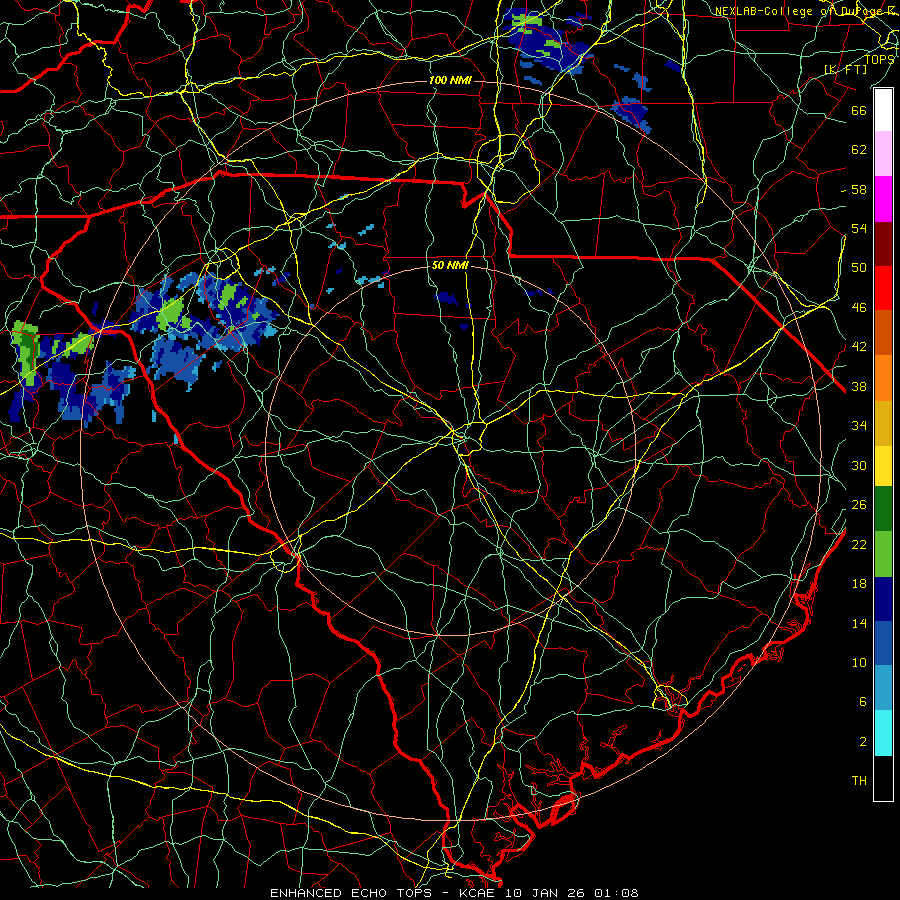Click the "14" legend value
The width and height of the screenshot is (900, 900).
[859, 623]
